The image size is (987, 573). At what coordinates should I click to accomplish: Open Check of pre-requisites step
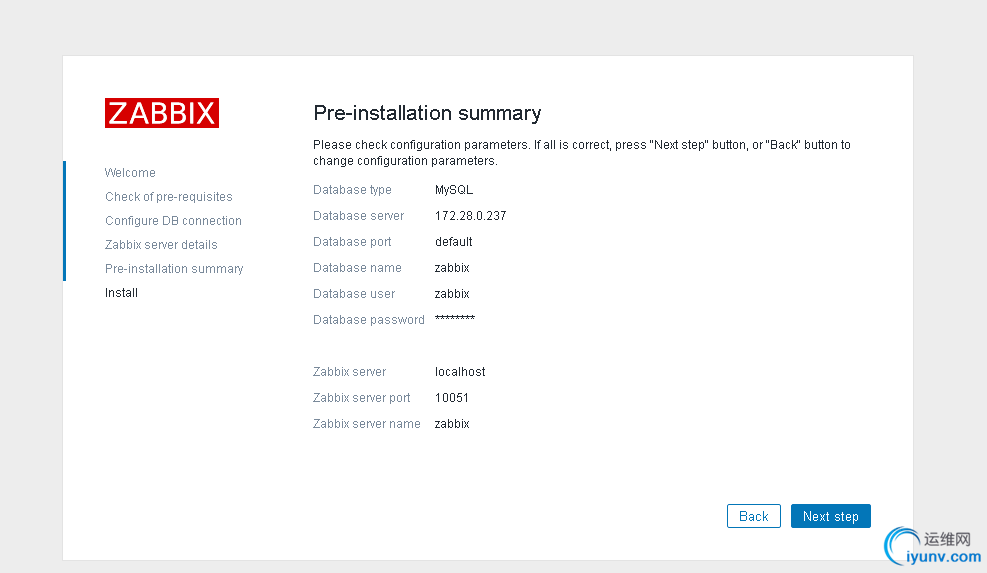click(169, 196)
